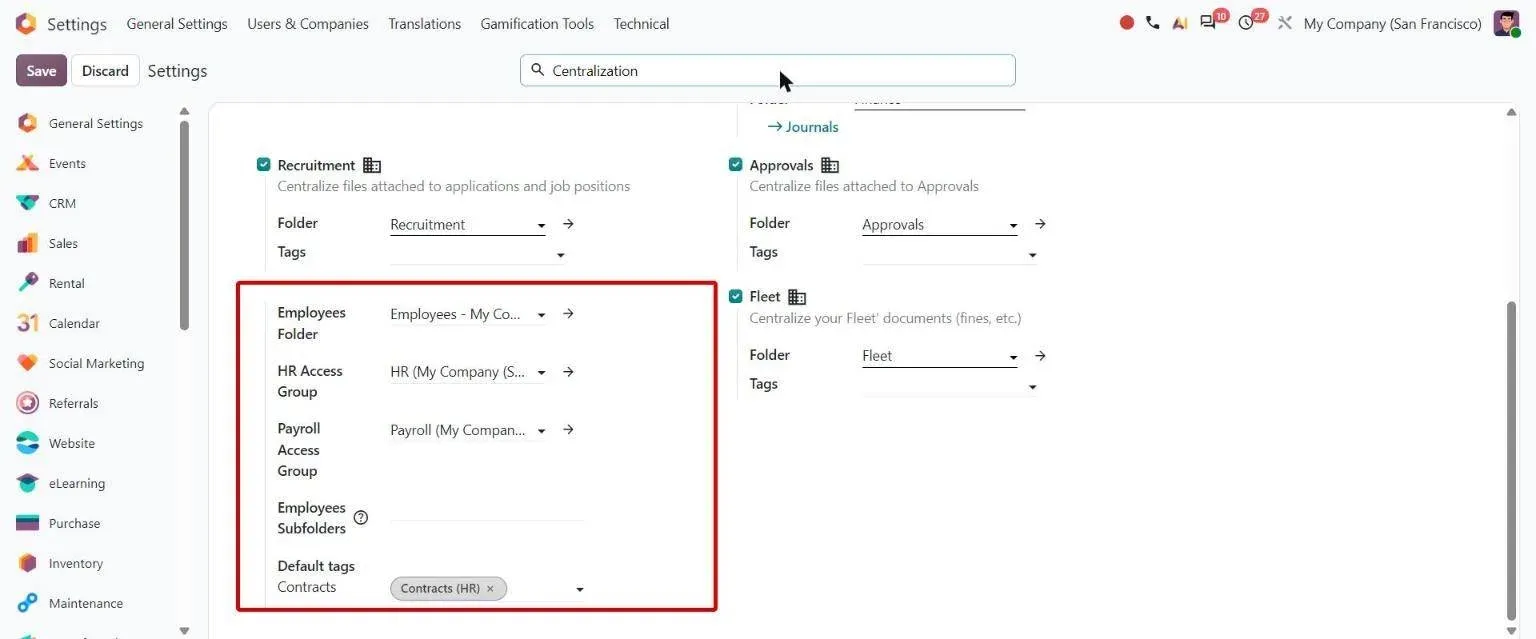Click the sidebar scroll down arrow

click(184, 631)
